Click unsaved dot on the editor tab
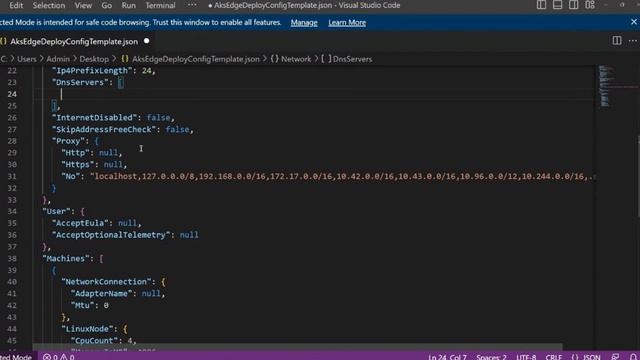The width and height of the screenshot is (640, 360). [147, 41]
